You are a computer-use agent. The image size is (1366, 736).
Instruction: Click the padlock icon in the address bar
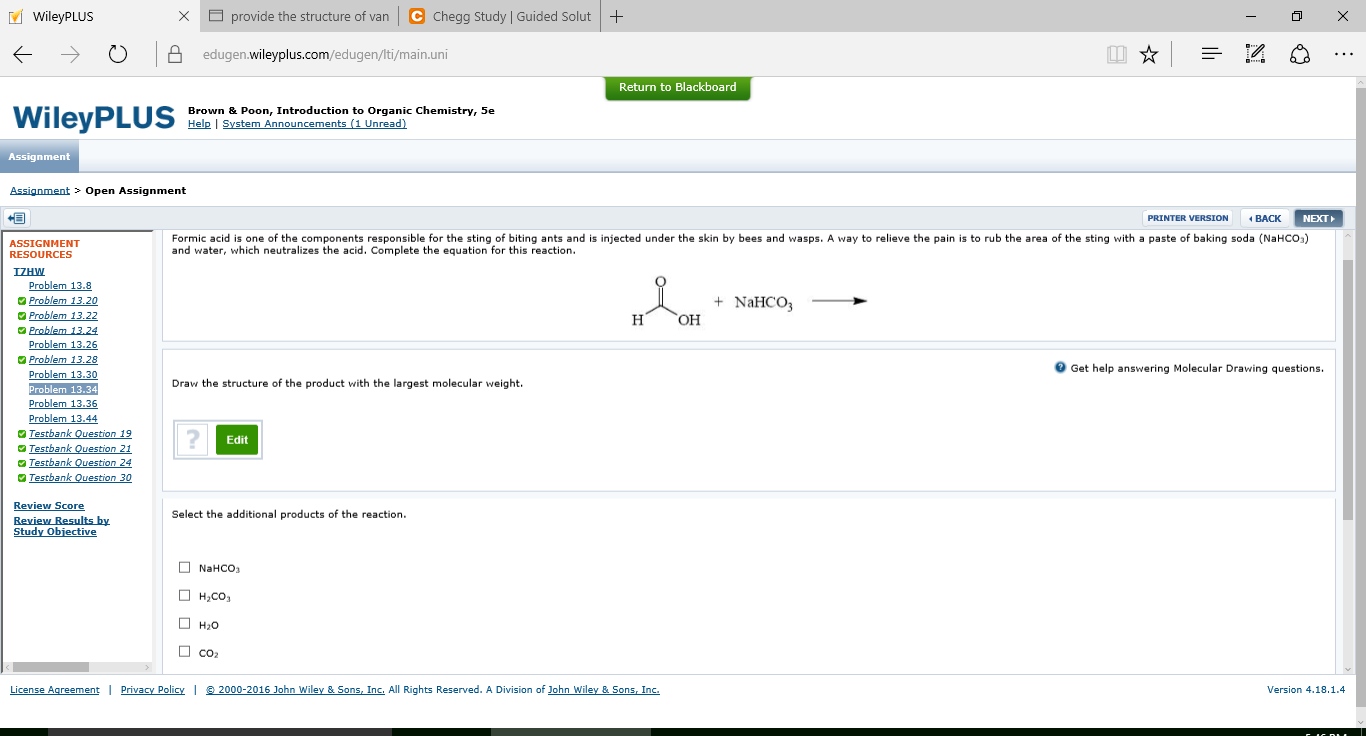tap(174, 55)
